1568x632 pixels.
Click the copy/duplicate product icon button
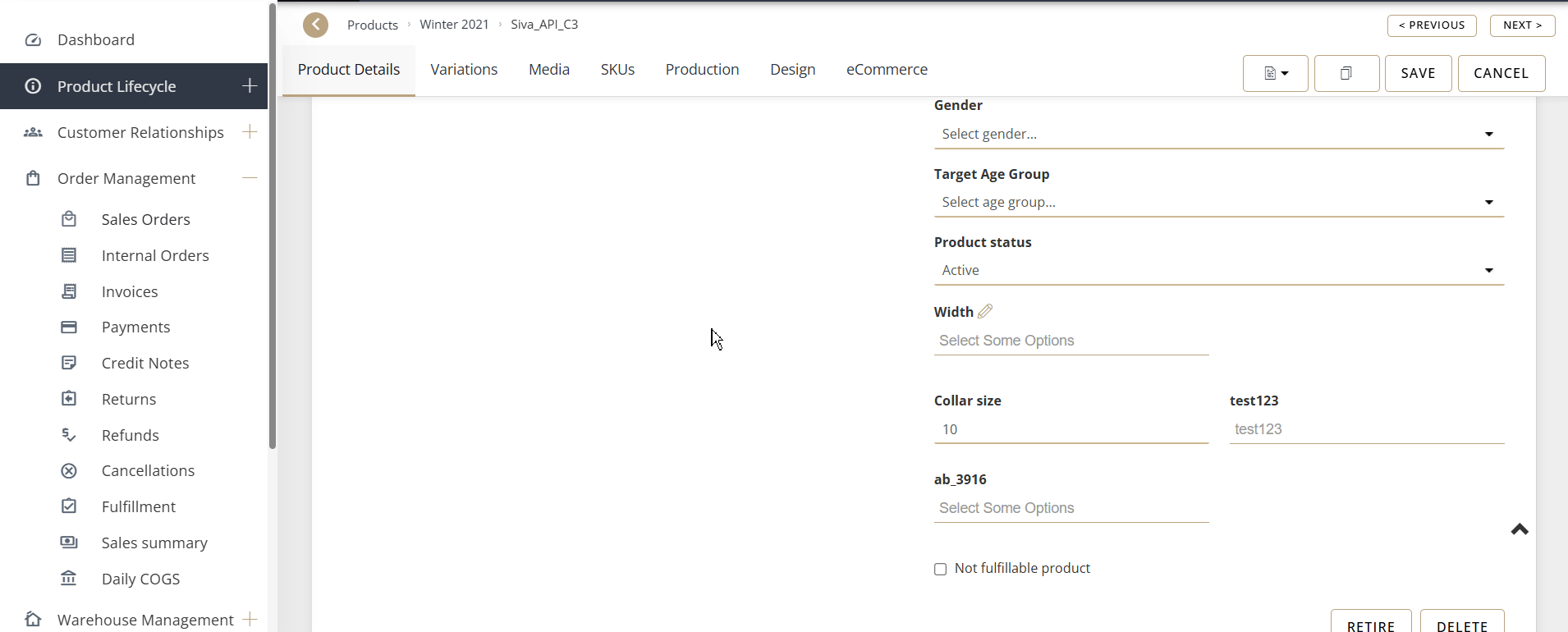point(1346,73)
